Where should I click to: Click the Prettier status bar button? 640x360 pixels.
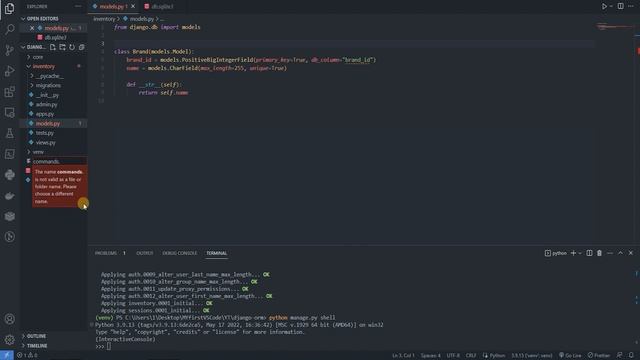(x=599, y=356)
